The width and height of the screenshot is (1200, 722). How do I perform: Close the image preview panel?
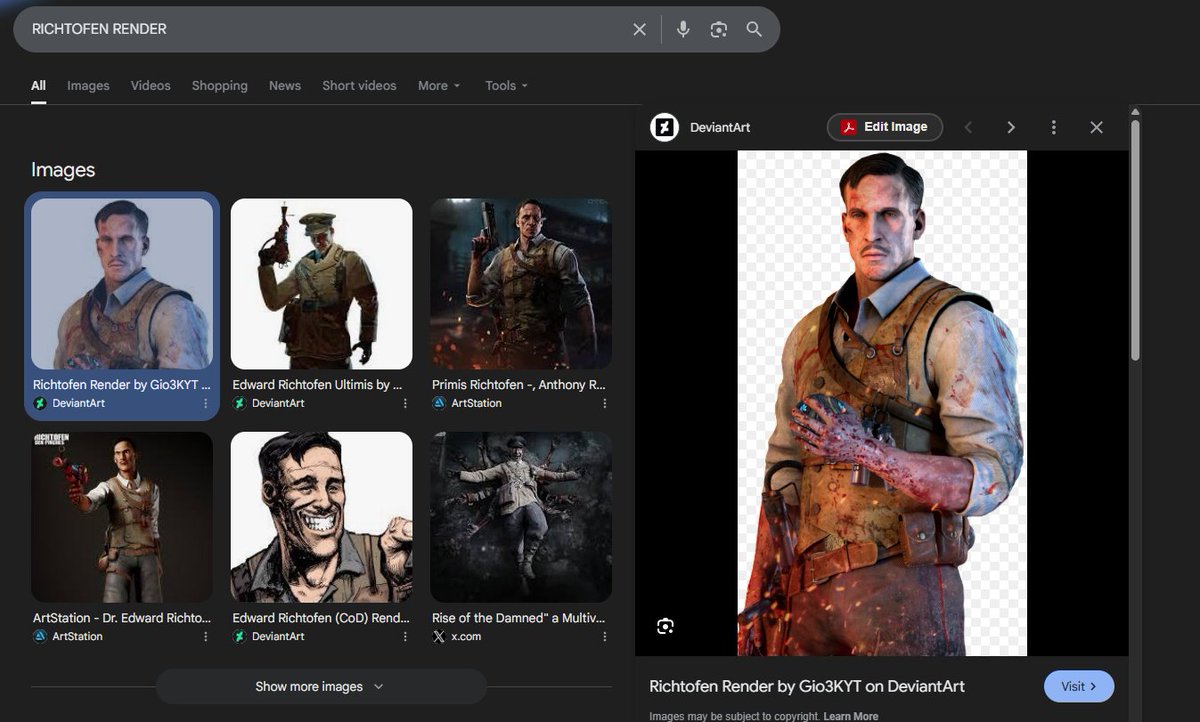[x=1096, y=127]
